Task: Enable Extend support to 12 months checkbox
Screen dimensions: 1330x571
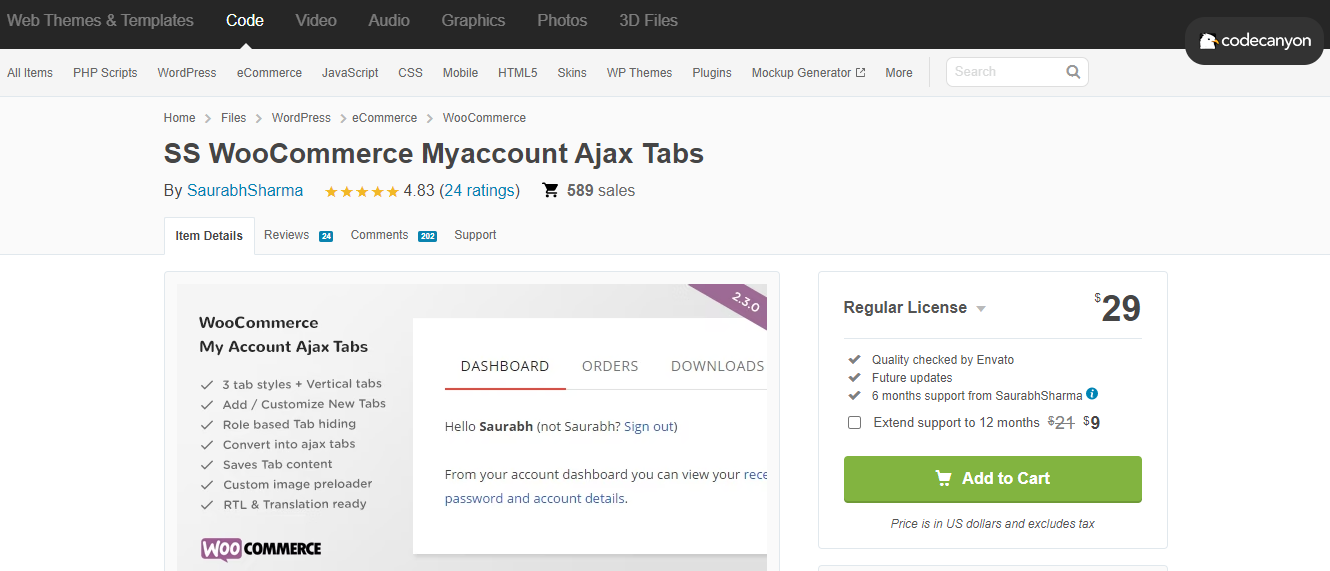Action: point(854,423)
